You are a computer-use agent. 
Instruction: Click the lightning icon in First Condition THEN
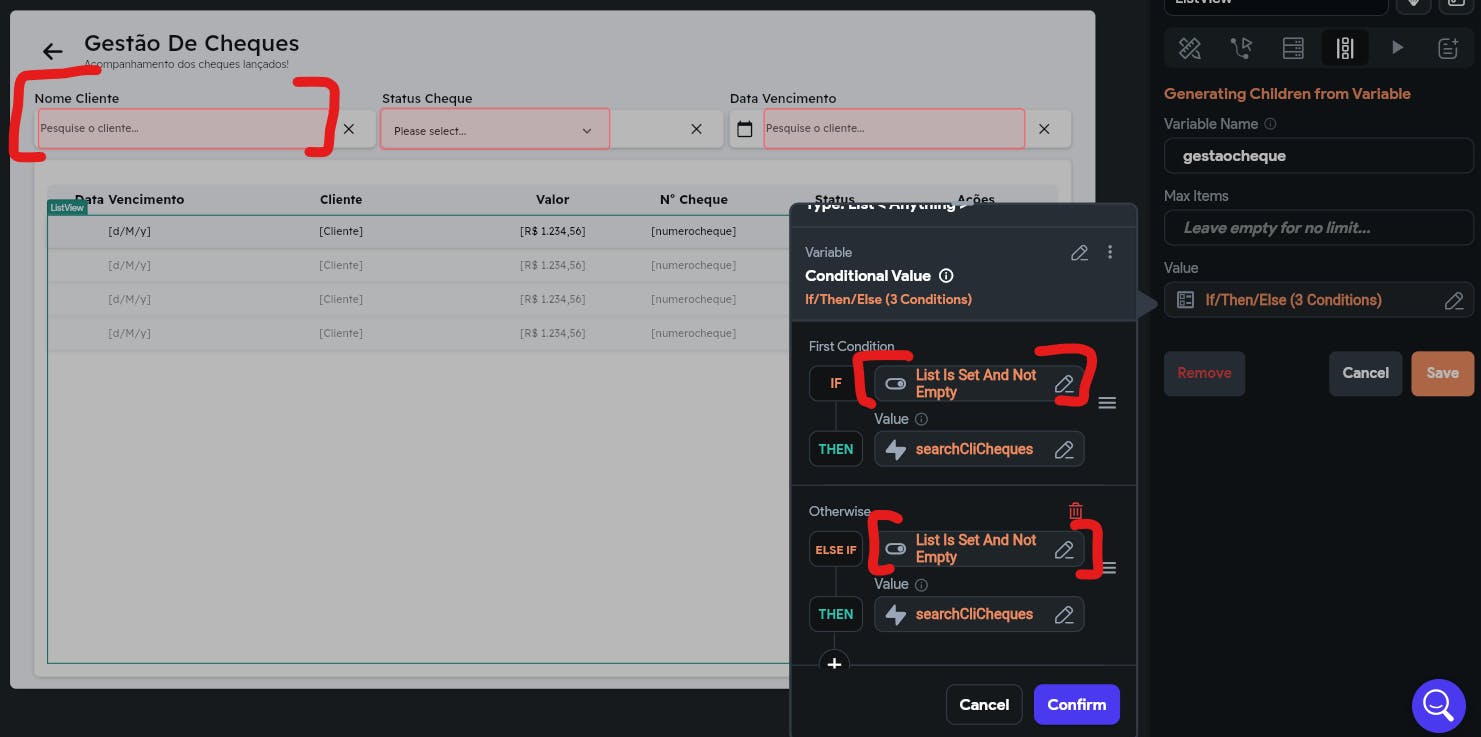pyautogui.click(x=895, y=450)
